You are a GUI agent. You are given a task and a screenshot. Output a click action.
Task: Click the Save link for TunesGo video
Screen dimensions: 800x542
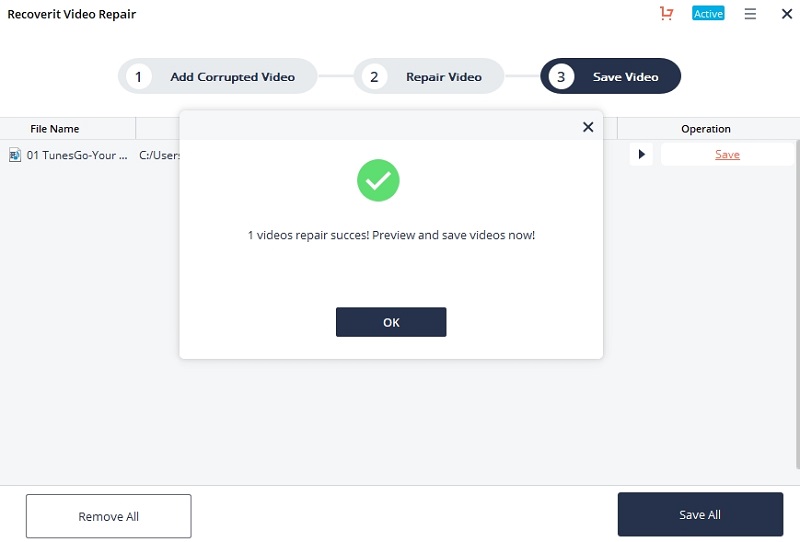(727, 155)
